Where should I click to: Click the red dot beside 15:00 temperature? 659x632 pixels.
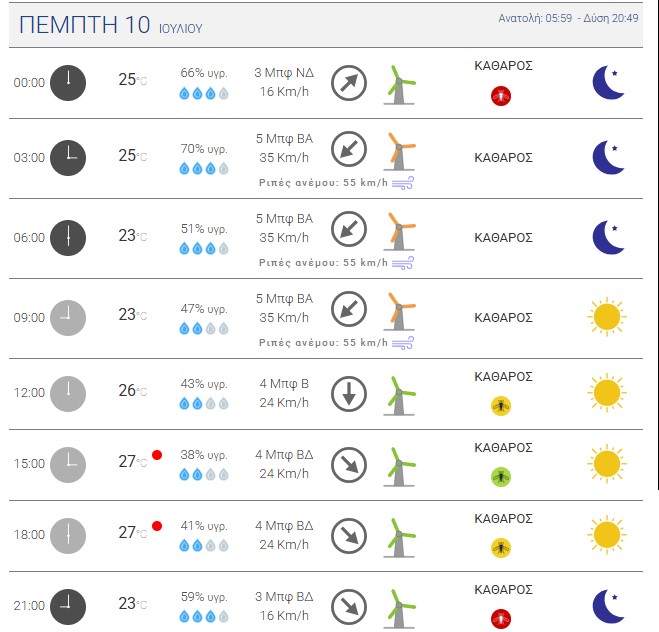(157, 456)
